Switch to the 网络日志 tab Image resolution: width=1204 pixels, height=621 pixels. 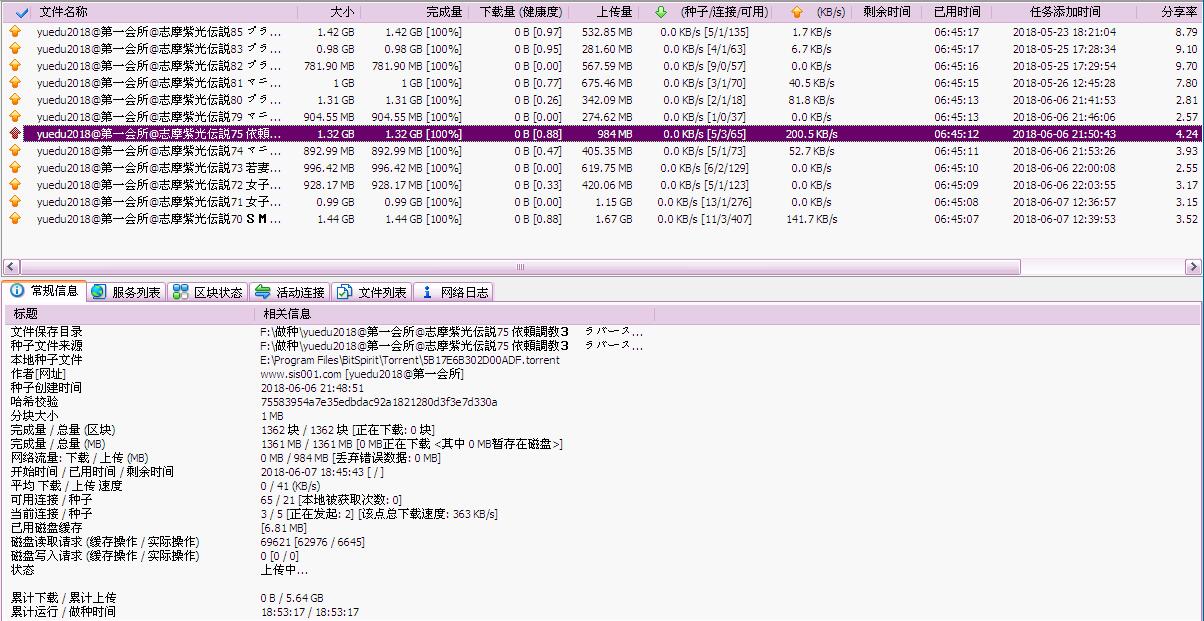pos(454,292)
